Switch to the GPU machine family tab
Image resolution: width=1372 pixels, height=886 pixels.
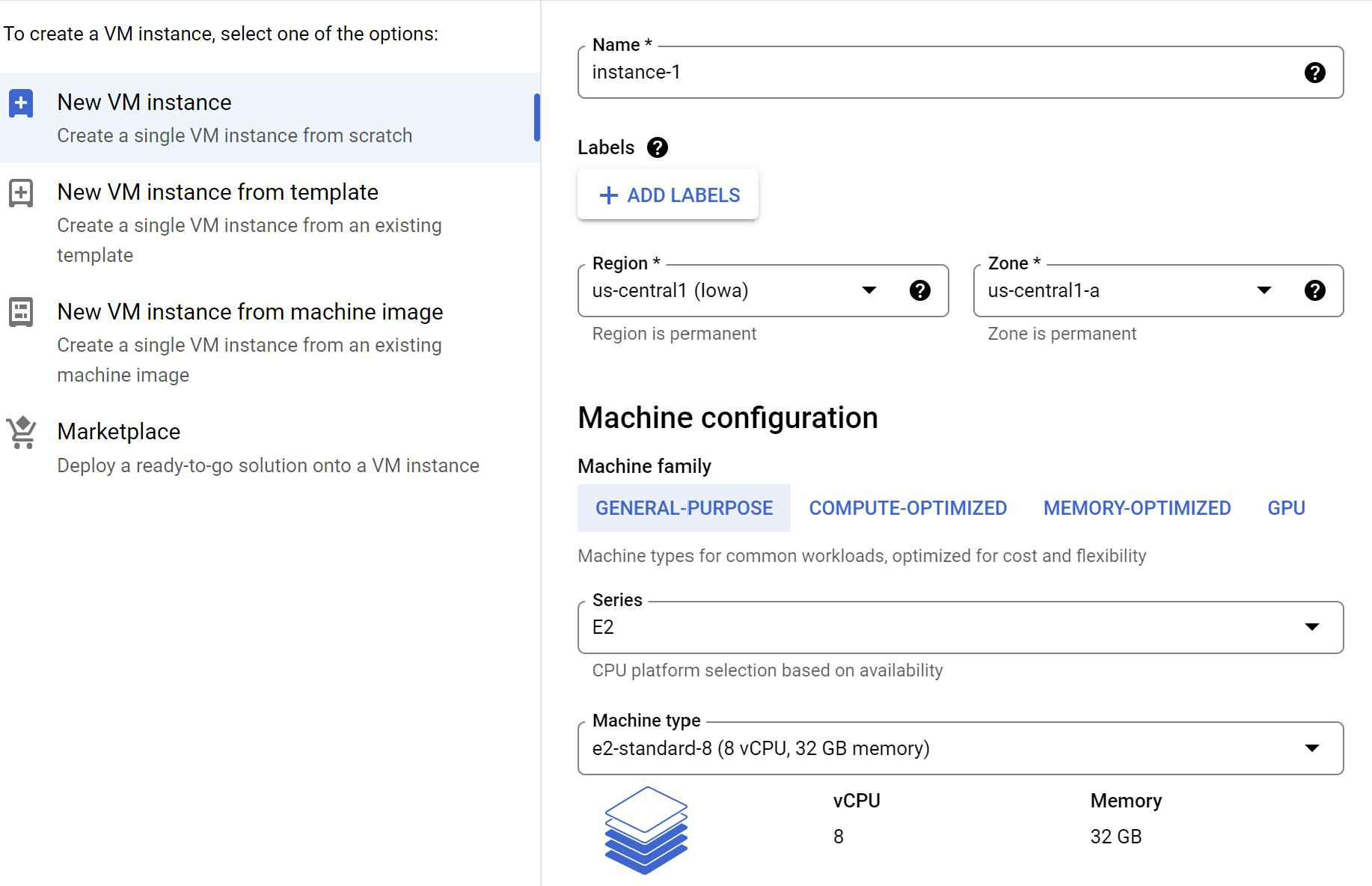(1286, 508)
